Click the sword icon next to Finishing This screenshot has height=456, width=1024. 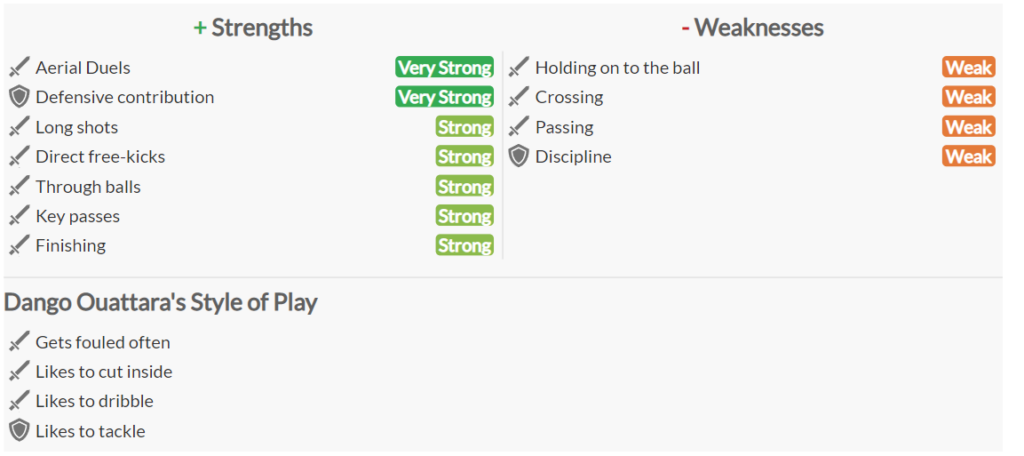pos(20,246)
